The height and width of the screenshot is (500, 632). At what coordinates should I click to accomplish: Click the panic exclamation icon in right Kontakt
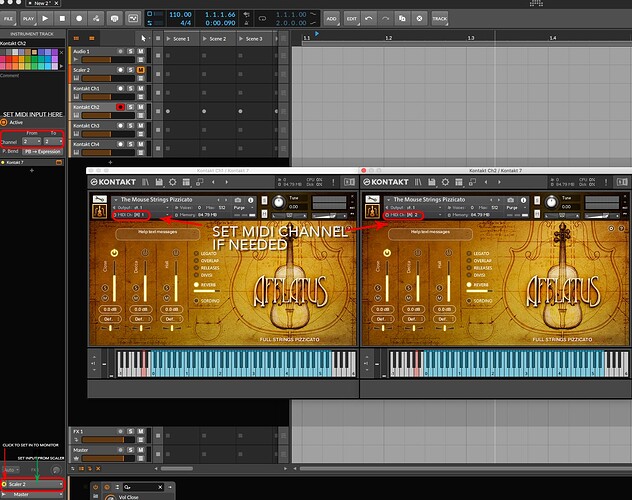pyautogui.click(x=606, y=182)
